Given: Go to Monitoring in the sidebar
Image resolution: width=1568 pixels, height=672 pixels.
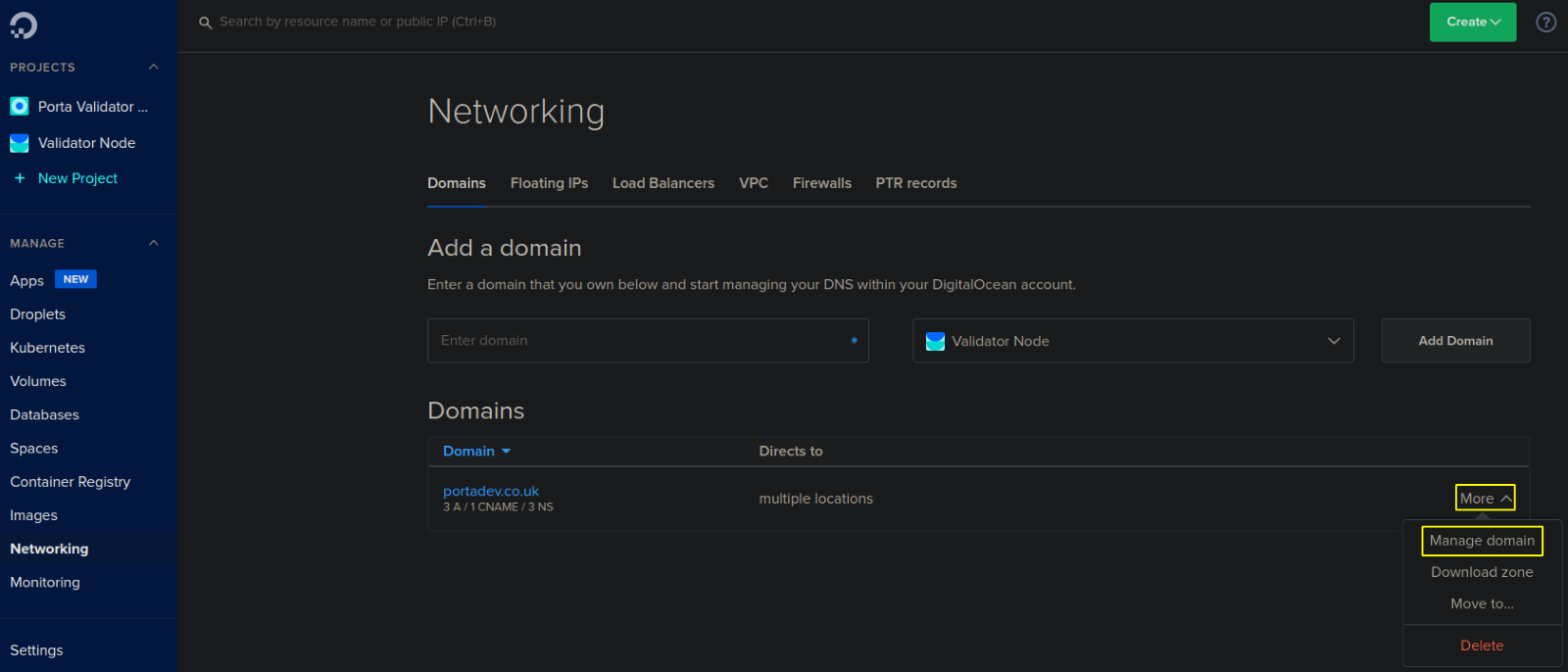Looking at the screenshot, I should (x=45, y=583).
